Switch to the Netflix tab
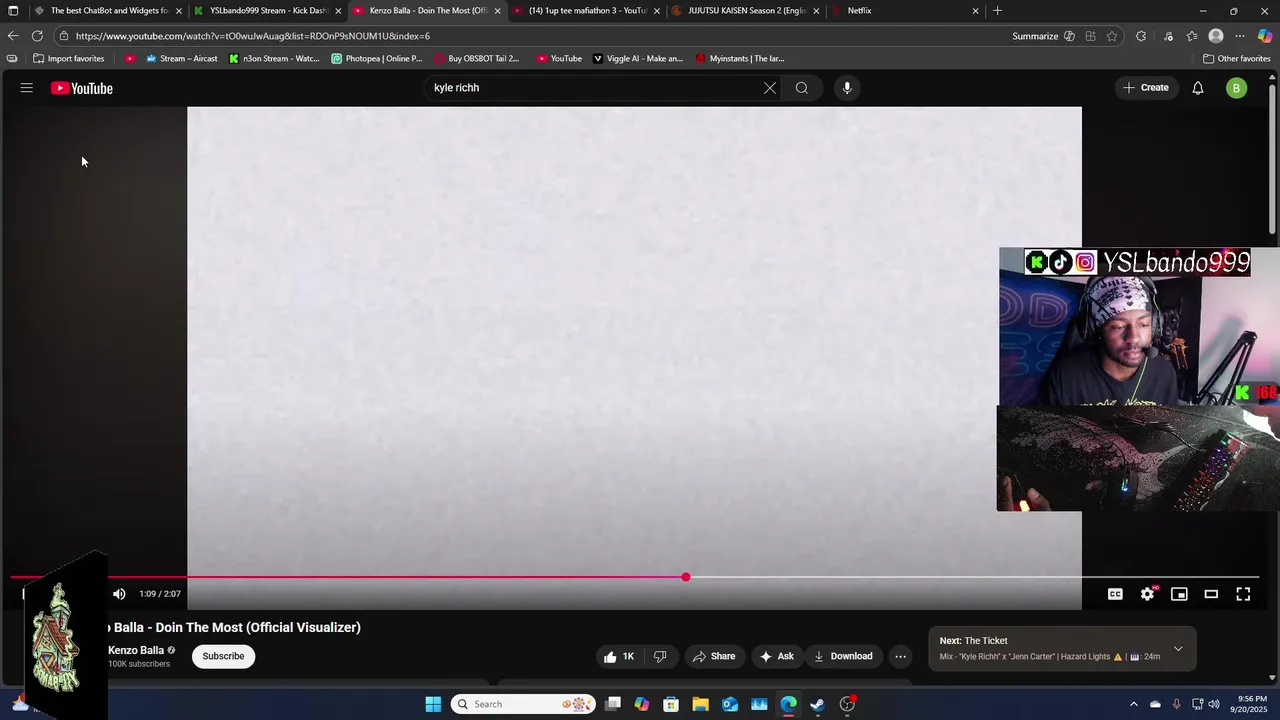Screen dimensions: 1280x720 point(906,10)
